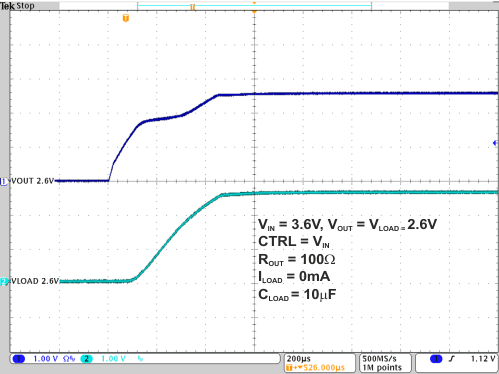Image resolution: width=499 pixels, height=374 pixels.
Task: Click the CTRL = VIN annotation
Action: [x=294, y=242]
